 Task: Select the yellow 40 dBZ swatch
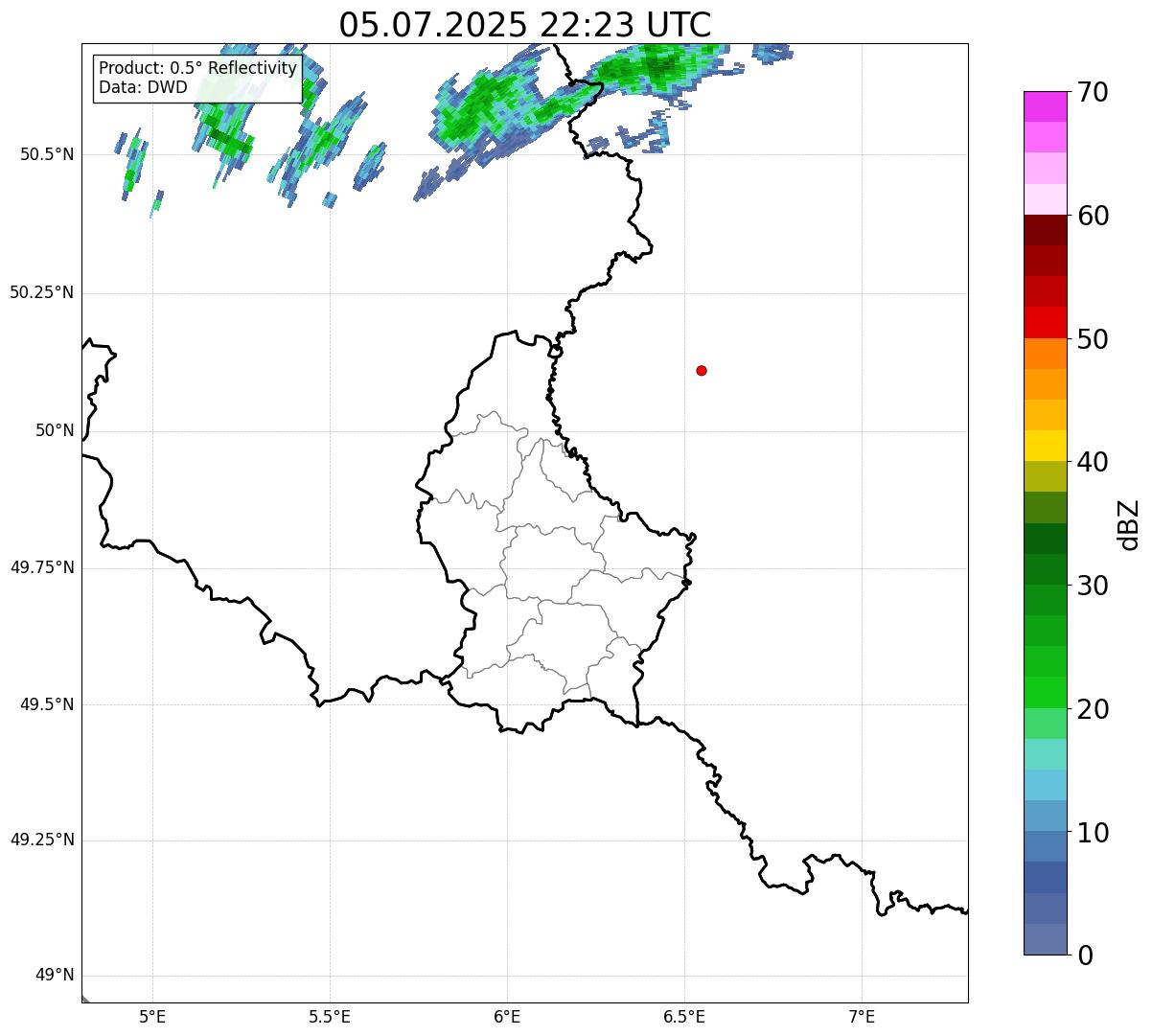point(1046,446)
